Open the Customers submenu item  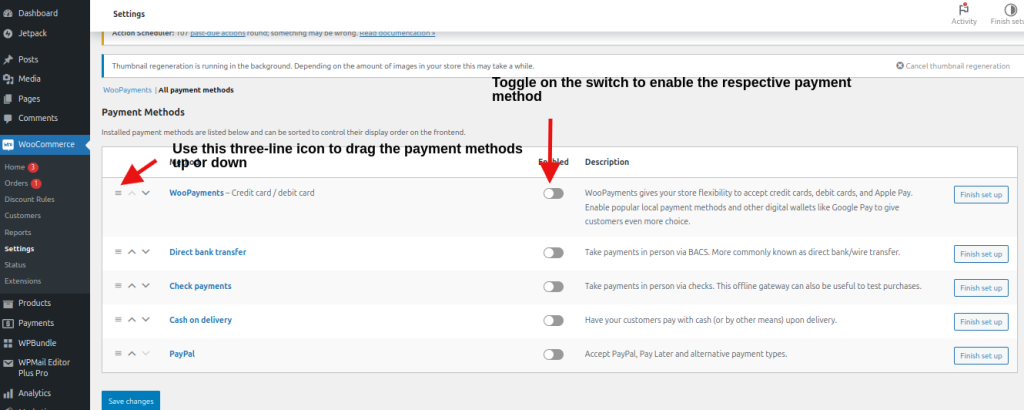point(22,216)
